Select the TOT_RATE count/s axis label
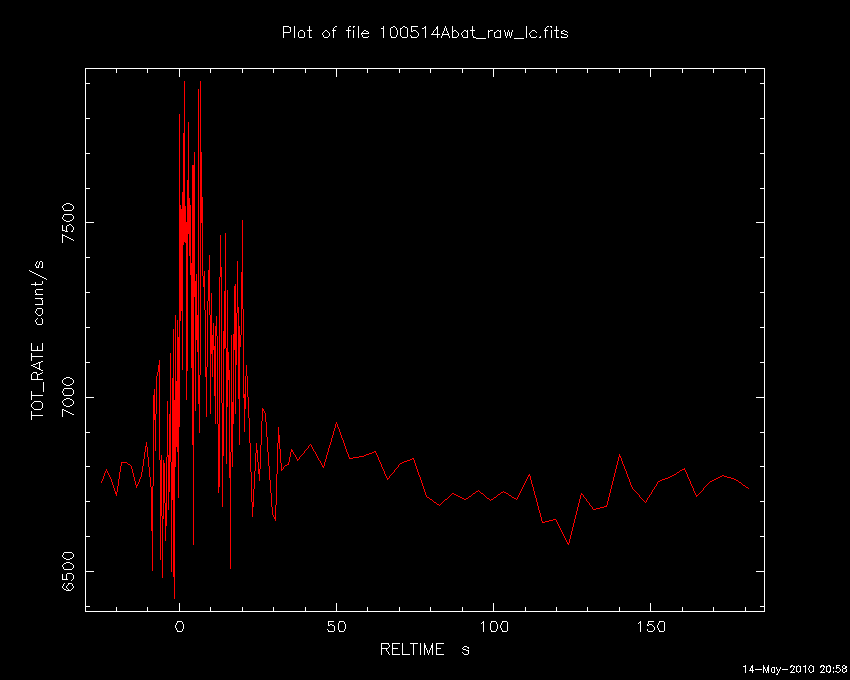 [37, 340]
